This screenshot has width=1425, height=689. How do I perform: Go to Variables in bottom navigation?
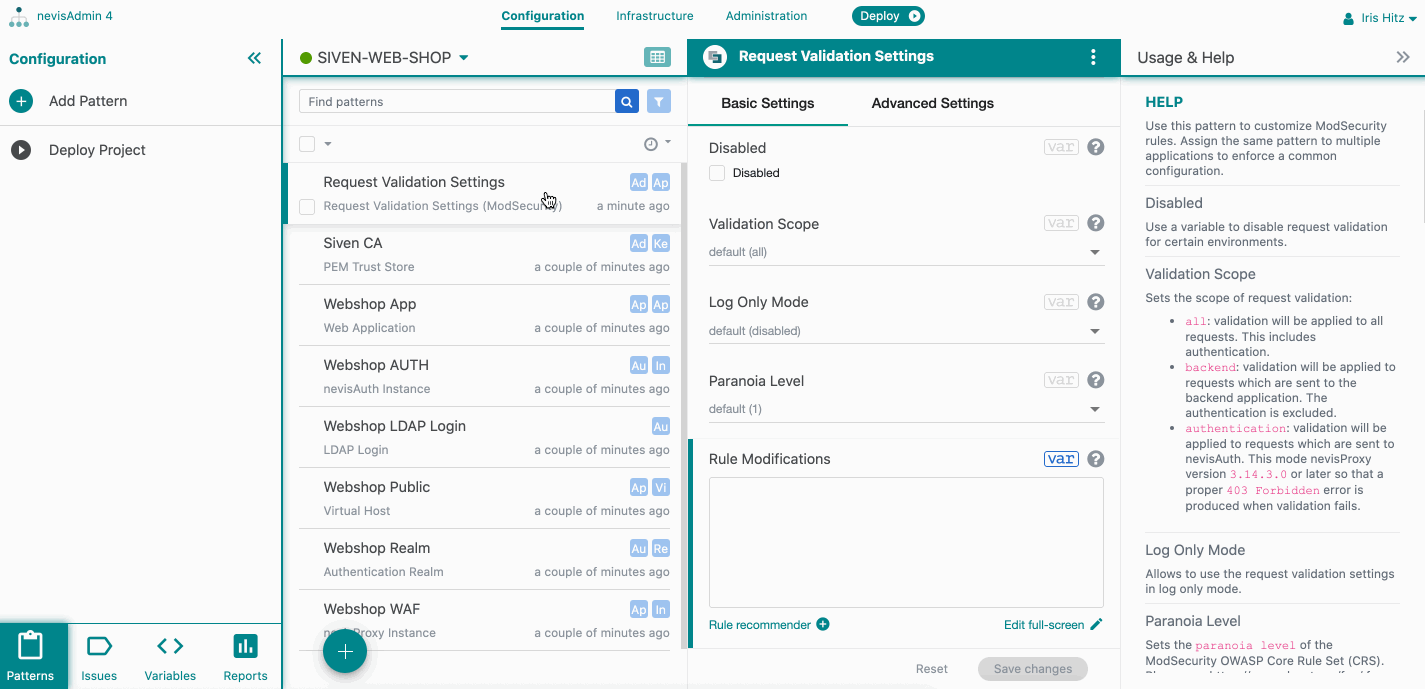(170, 656)
